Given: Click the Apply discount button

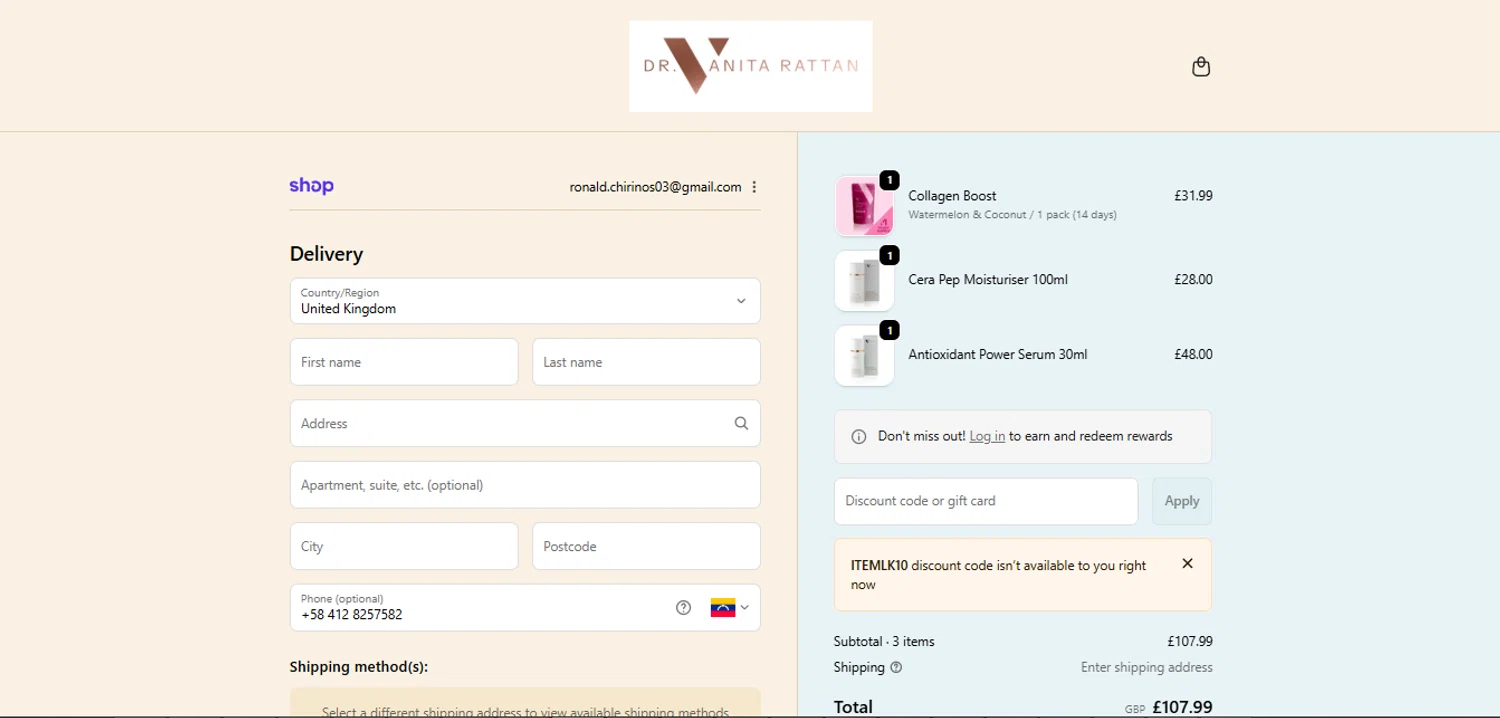Looking at the screenshot, I should pos(1182,501).
